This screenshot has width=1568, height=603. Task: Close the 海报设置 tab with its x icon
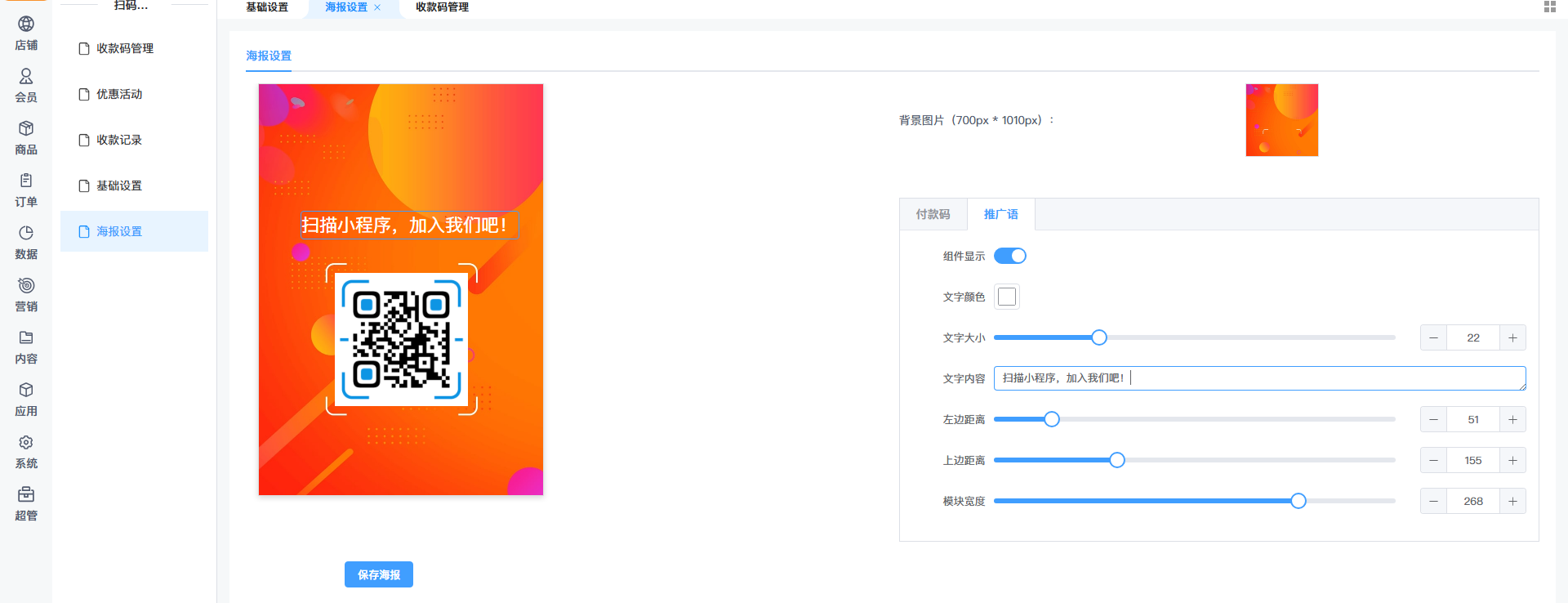click(377, 7)
